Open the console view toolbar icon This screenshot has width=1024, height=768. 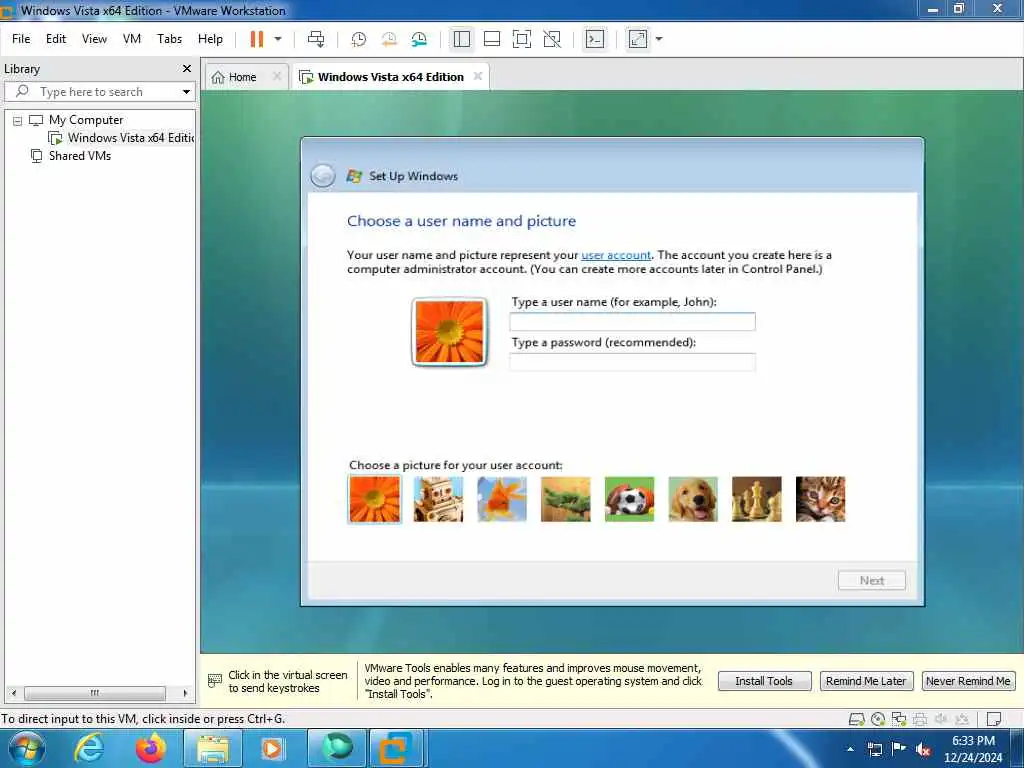point(594,39)
